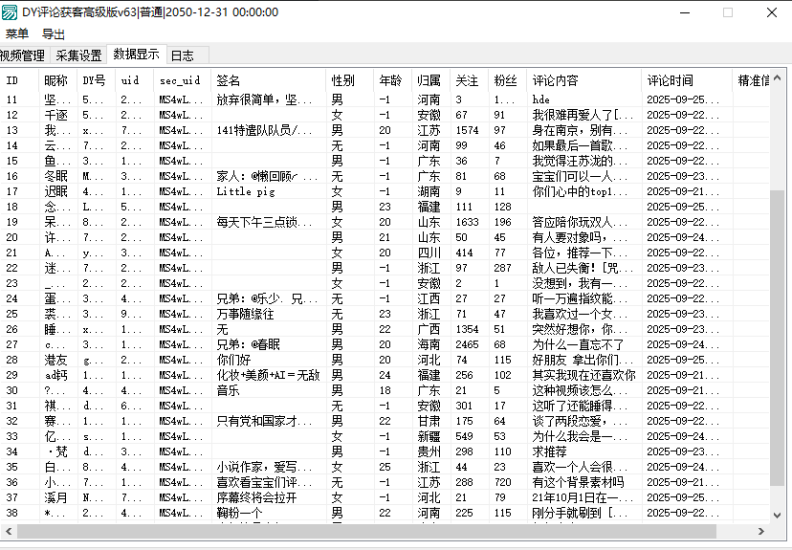Click the vertical scrollbar up arrow
Image resolution: width=792 pixels, height=550 pixels.
(777, 78)
